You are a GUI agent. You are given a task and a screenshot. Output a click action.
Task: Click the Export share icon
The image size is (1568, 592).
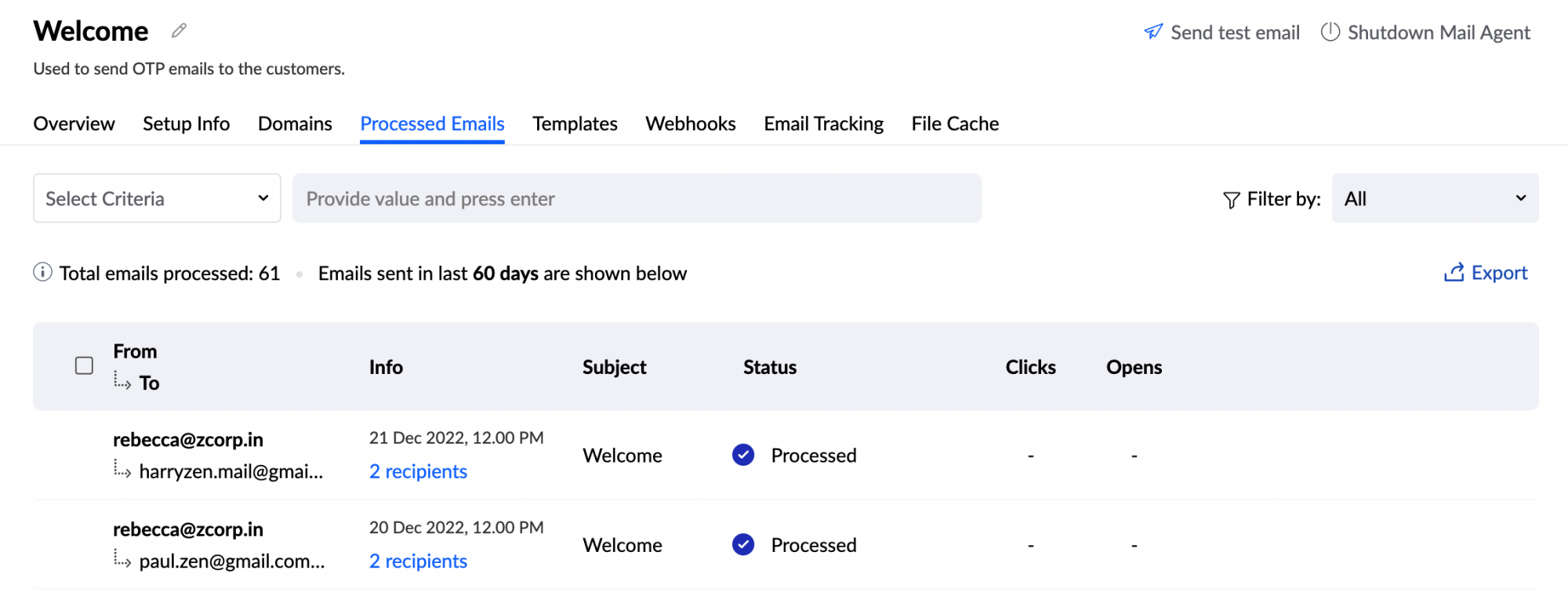(1454, 273)
